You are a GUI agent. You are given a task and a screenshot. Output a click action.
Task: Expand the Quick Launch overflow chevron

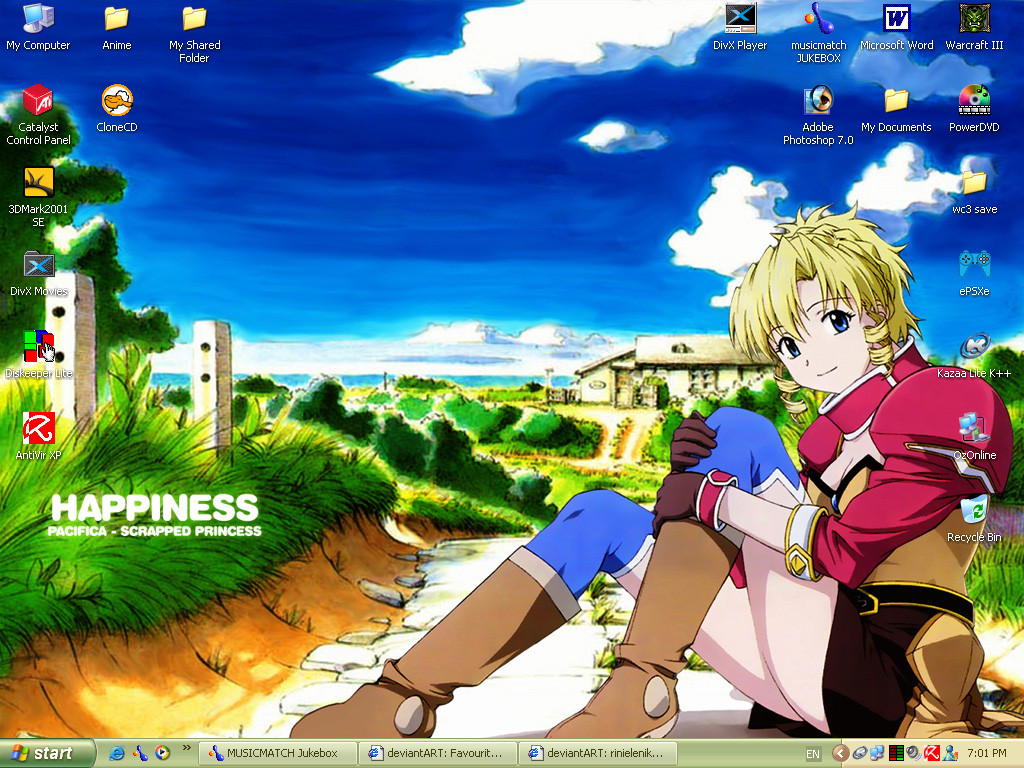[187, 748]
